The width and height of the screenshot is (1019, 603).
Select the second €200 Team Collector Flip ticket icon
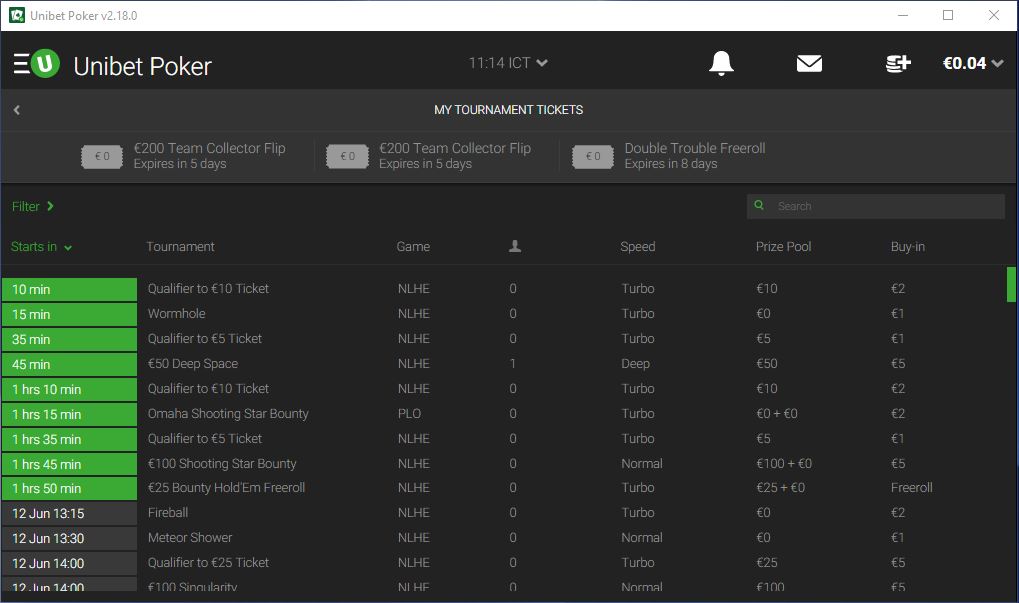(x=347, y=157)
